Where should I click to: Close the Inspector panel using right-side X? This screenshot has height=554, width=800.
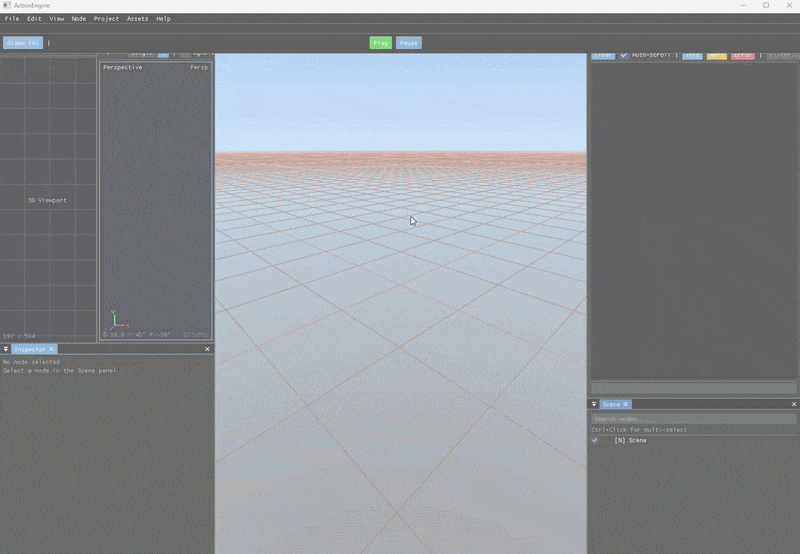[x=207, y=349]
